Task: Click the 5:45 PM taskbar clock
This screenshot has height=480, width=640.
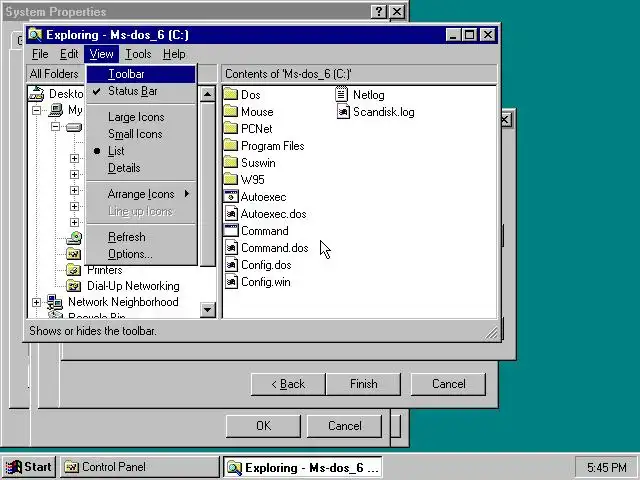Action: [606, 467]
